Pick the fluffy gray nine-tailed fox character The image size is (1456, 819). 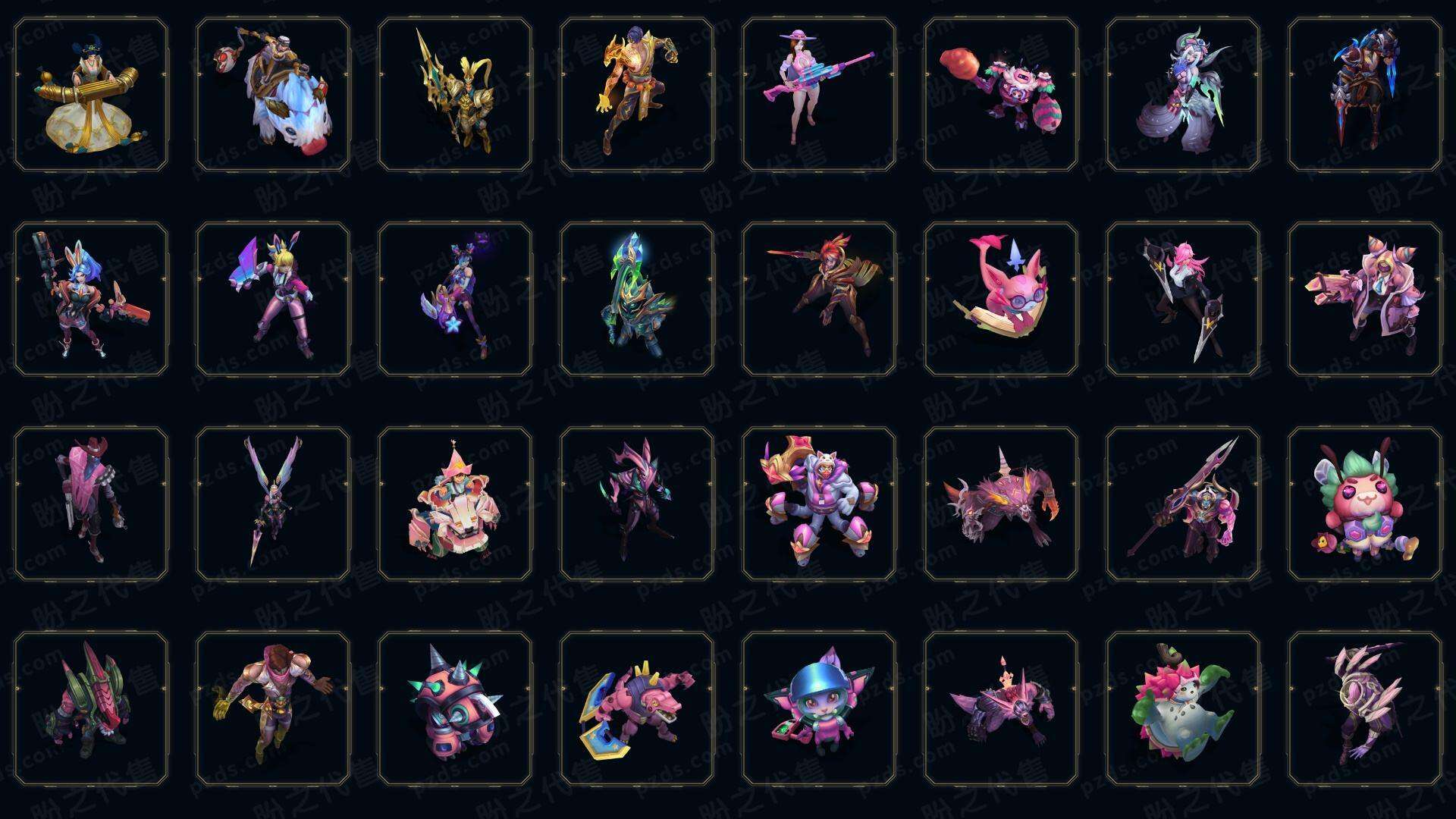(x=1183, y=95)
